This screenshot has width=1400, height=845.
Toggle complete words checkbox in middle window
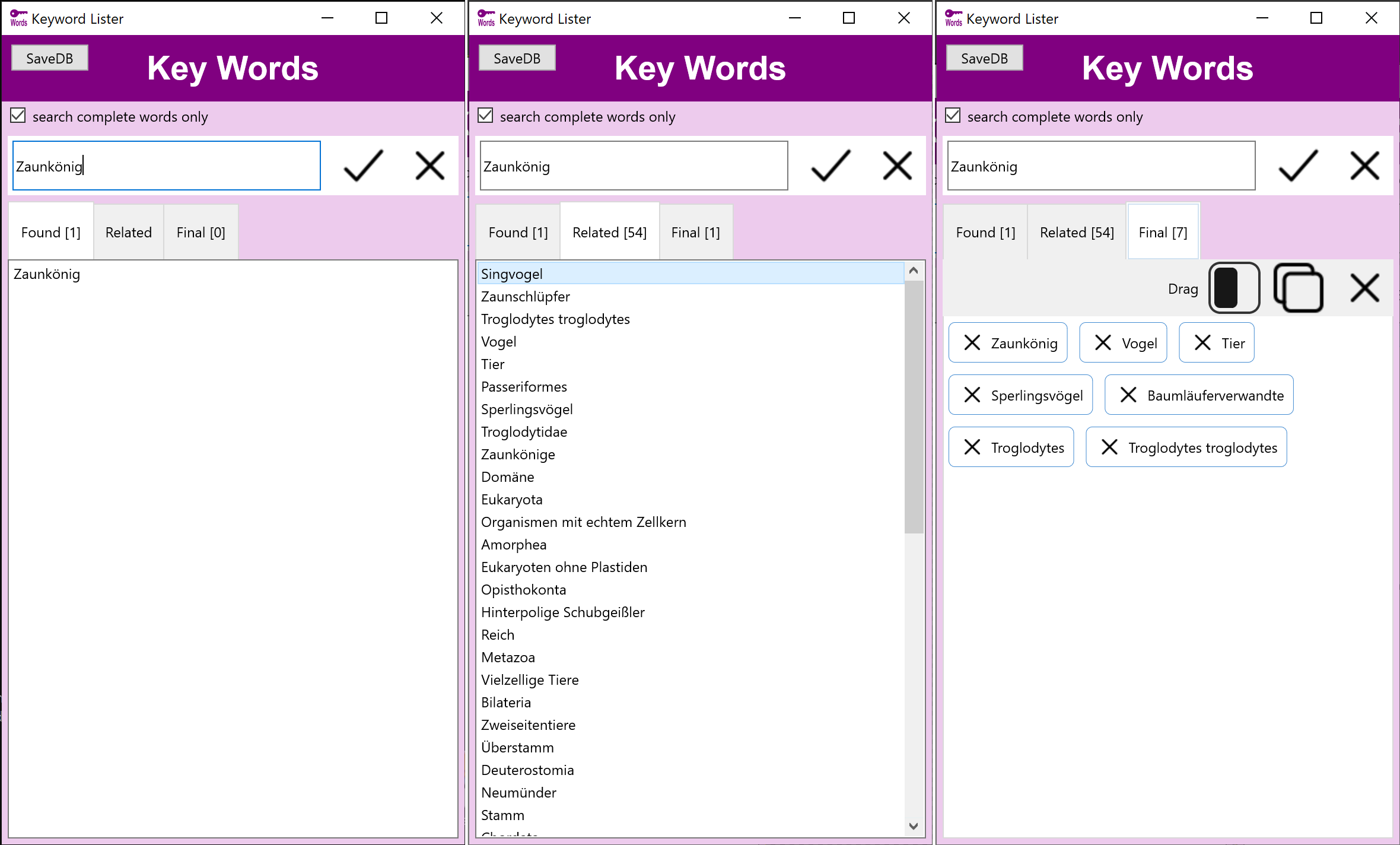click(486, 116)
